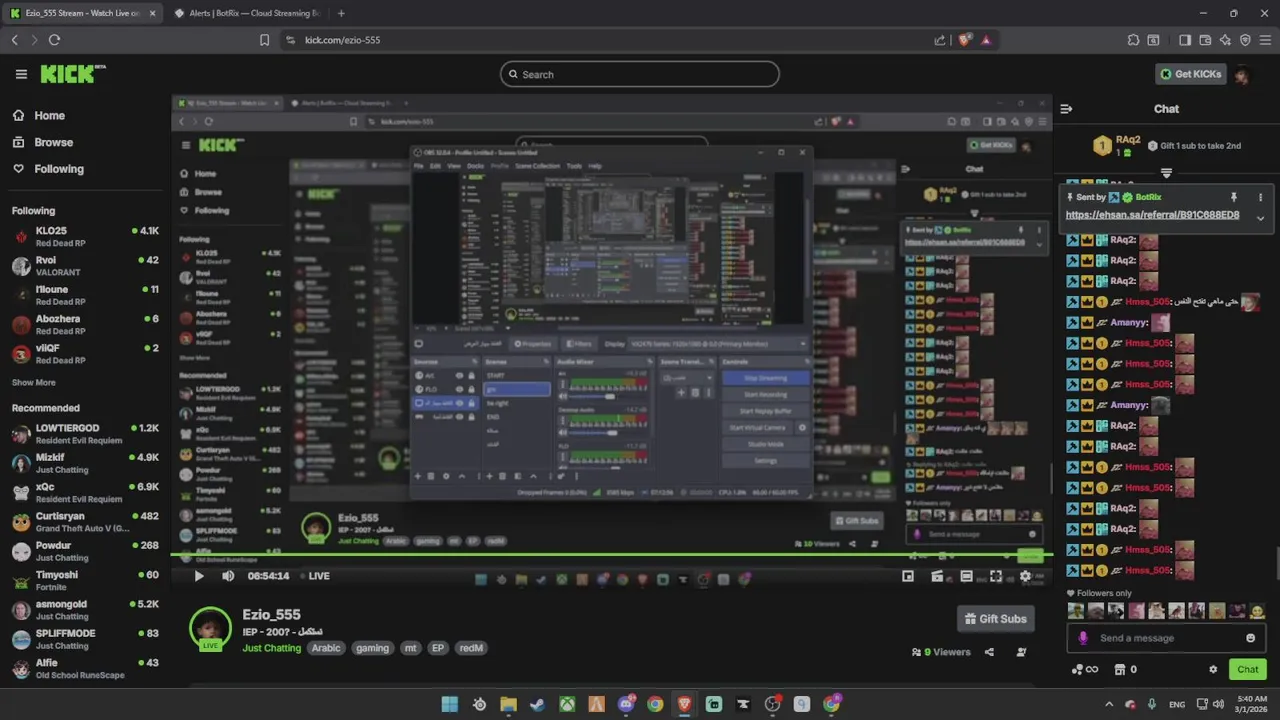
Task: Open Curtisryan recommended channel
Action: [84, 521]
